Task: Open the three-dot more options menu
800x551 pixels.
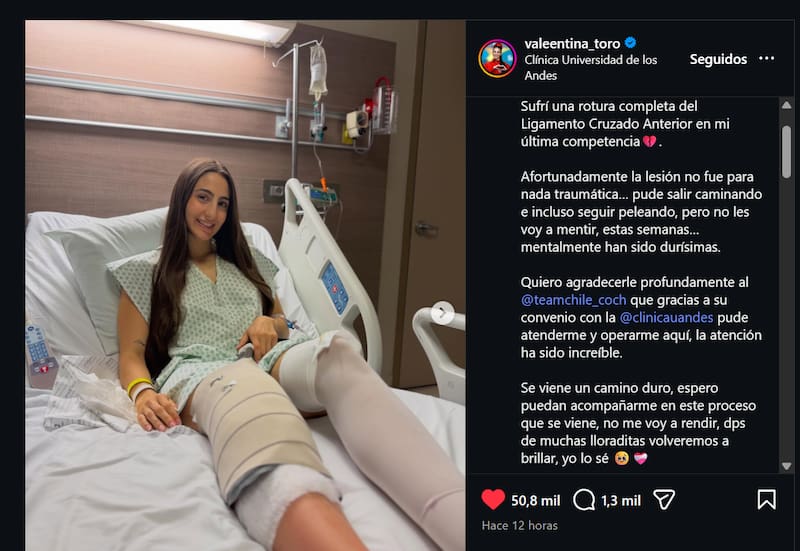Action: [766, 59]
